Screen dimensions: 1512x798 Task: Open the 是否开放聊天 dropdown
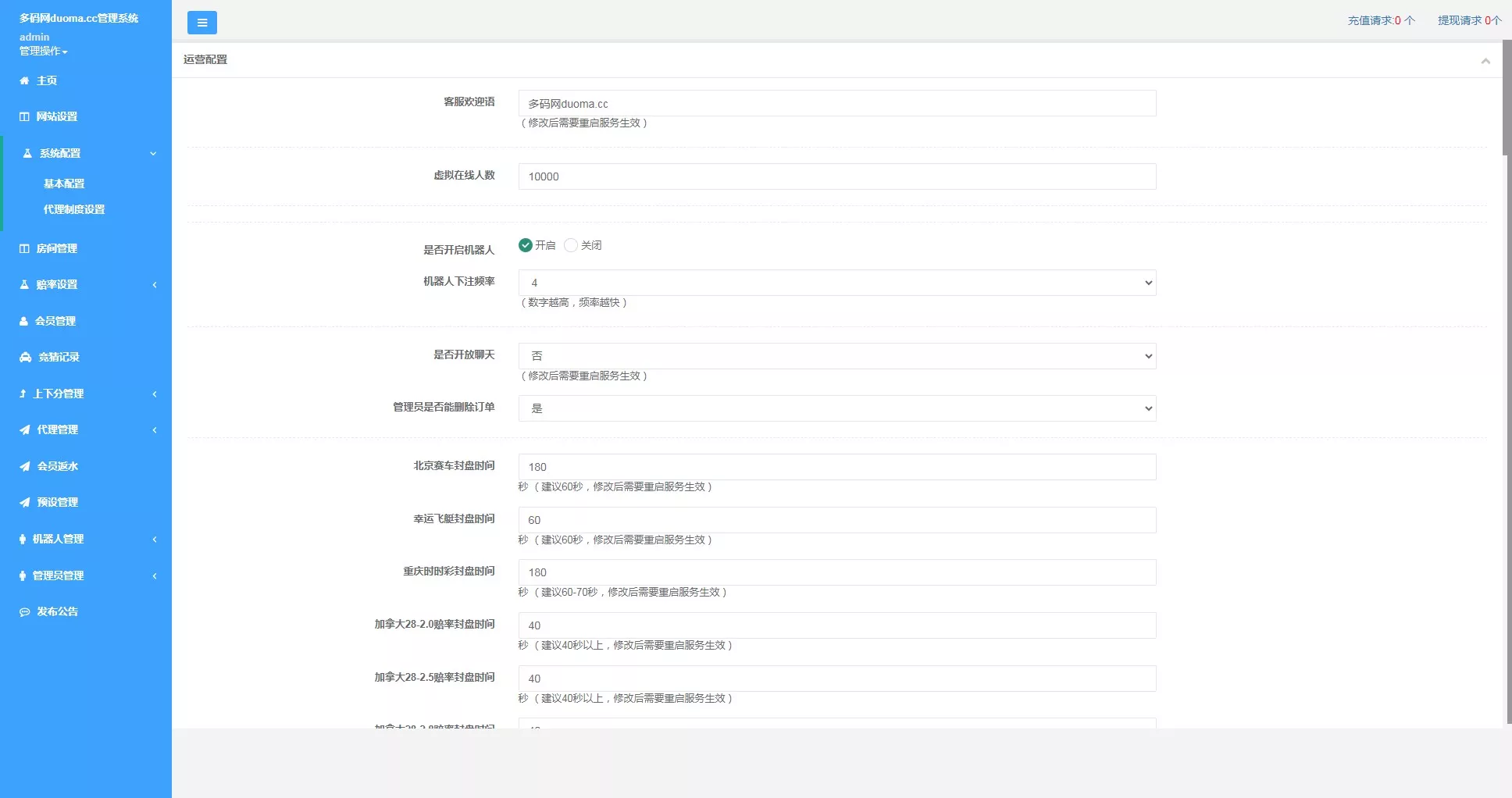837,356
